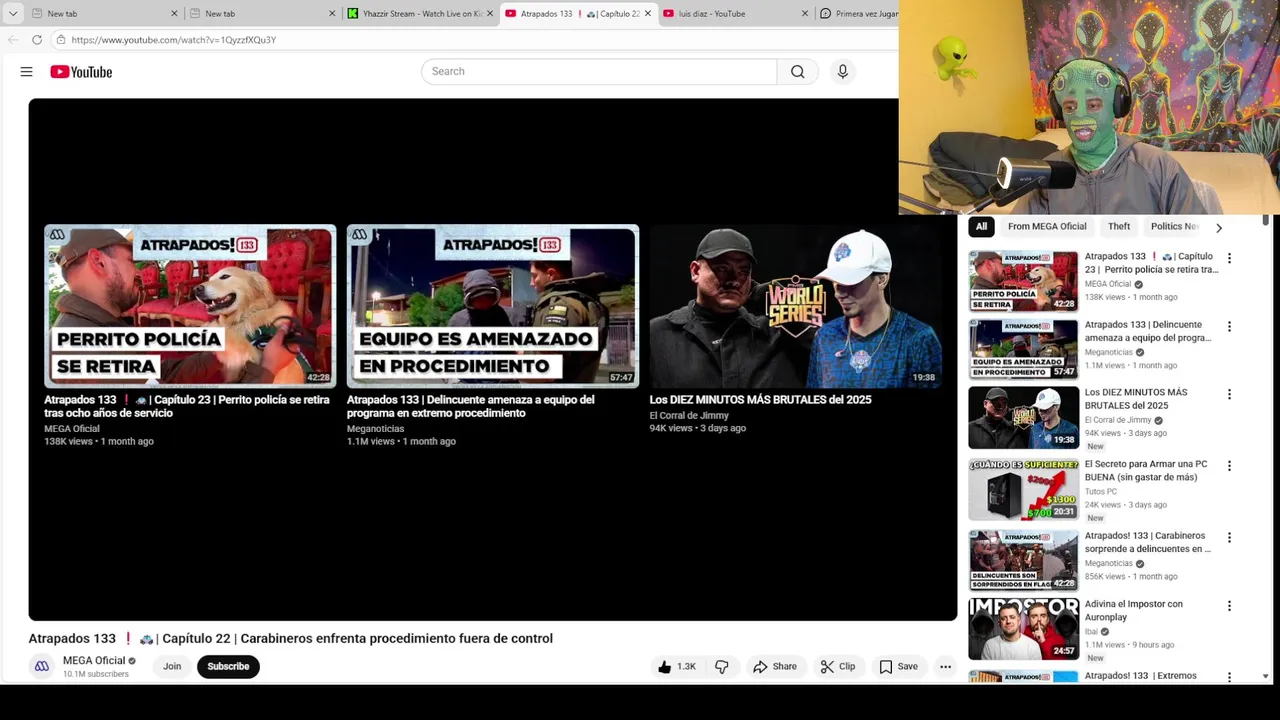1280x720 pixels.
Task: Click El Corral de Jimmy endscreen channel
Action: coord(689,415)
